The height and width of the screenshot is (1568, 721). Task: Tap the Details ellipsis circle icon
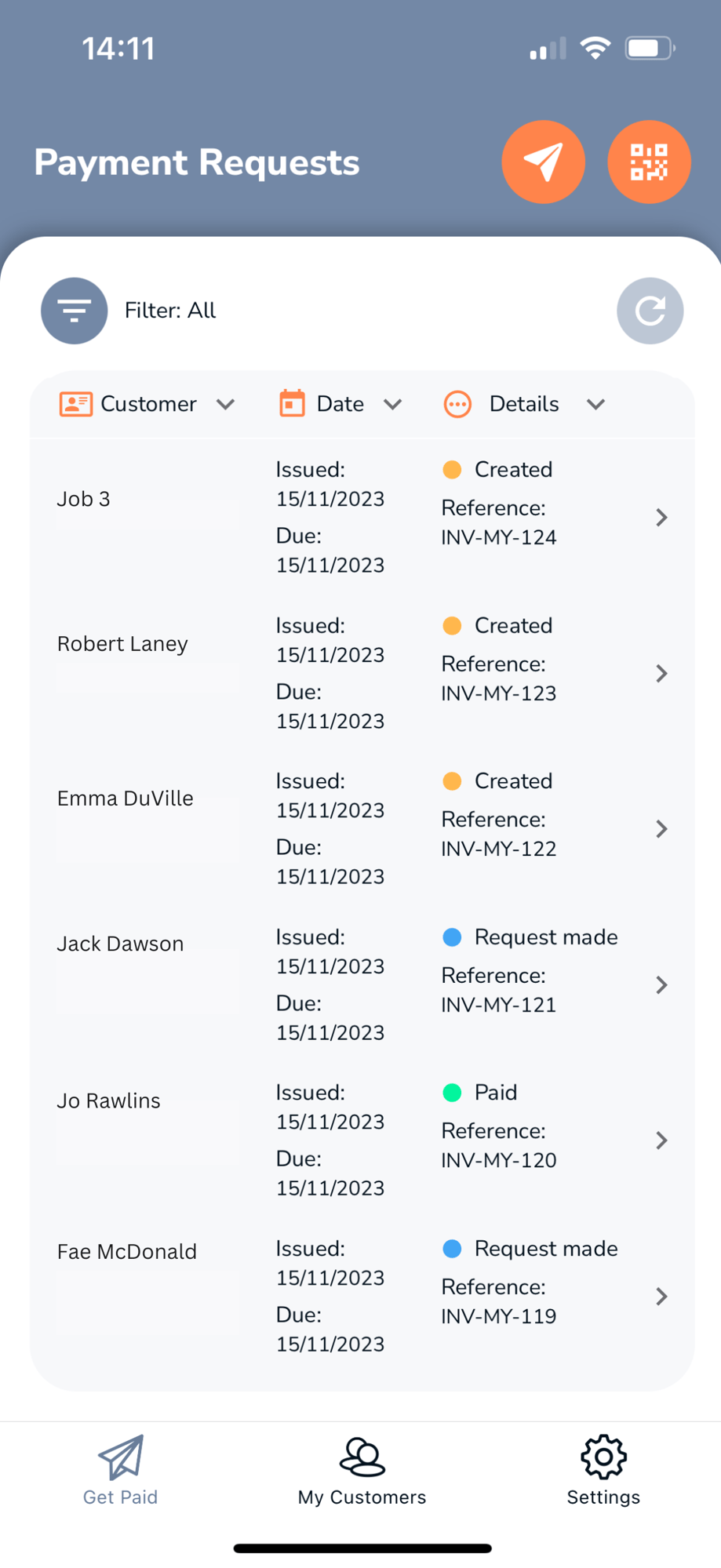coord(457,404)
